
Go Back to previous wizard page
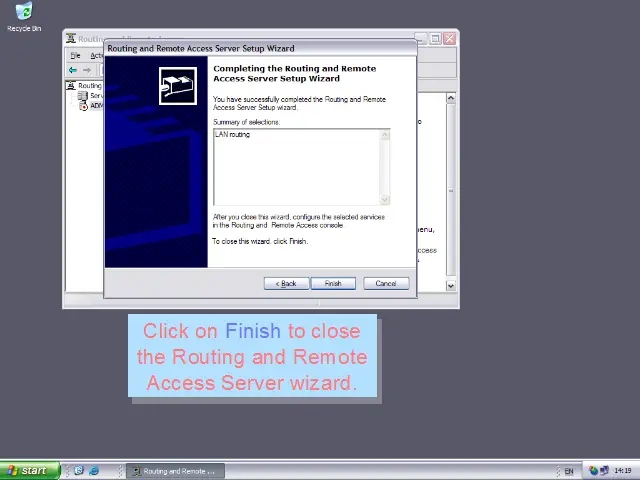286,284
